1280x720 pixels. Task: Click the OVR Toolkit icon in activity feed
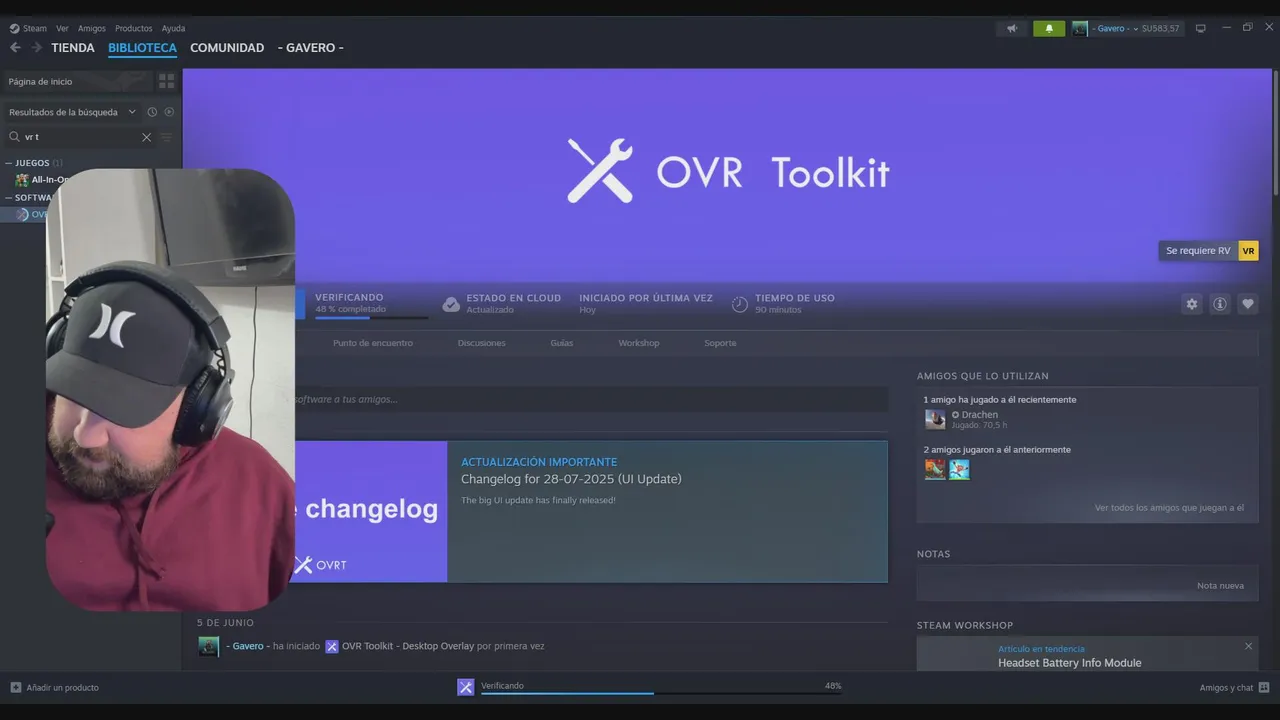[x=332, y=646]
